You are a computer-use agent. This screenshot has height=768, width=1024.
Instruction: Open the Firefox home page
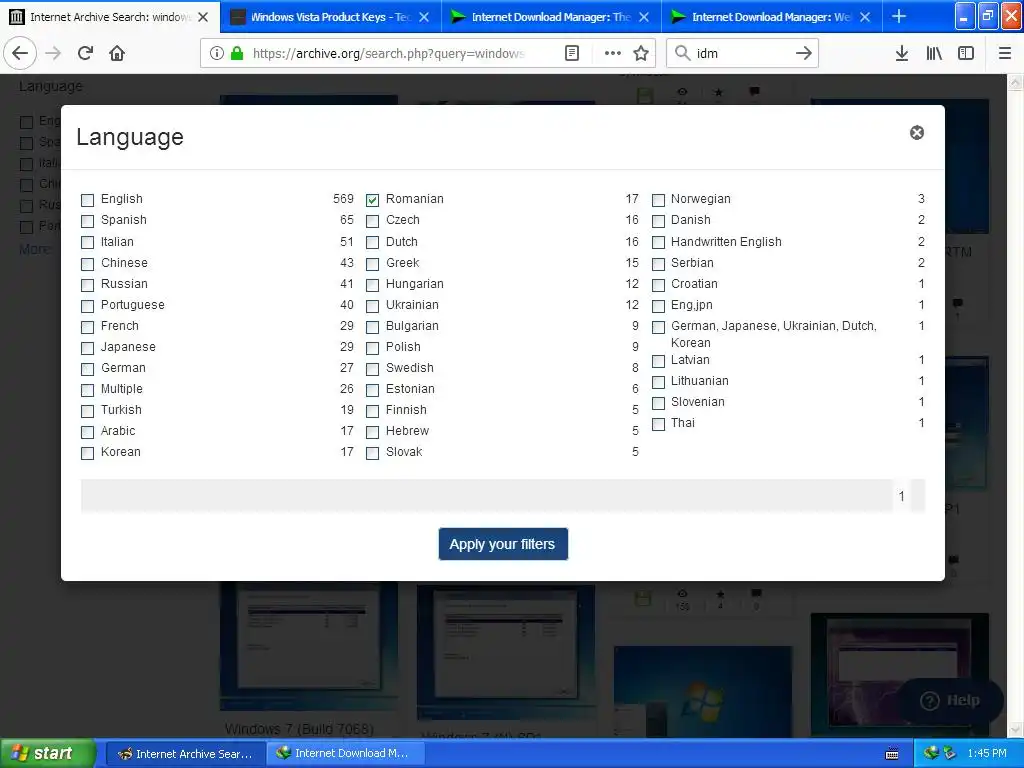coord(117,53)
